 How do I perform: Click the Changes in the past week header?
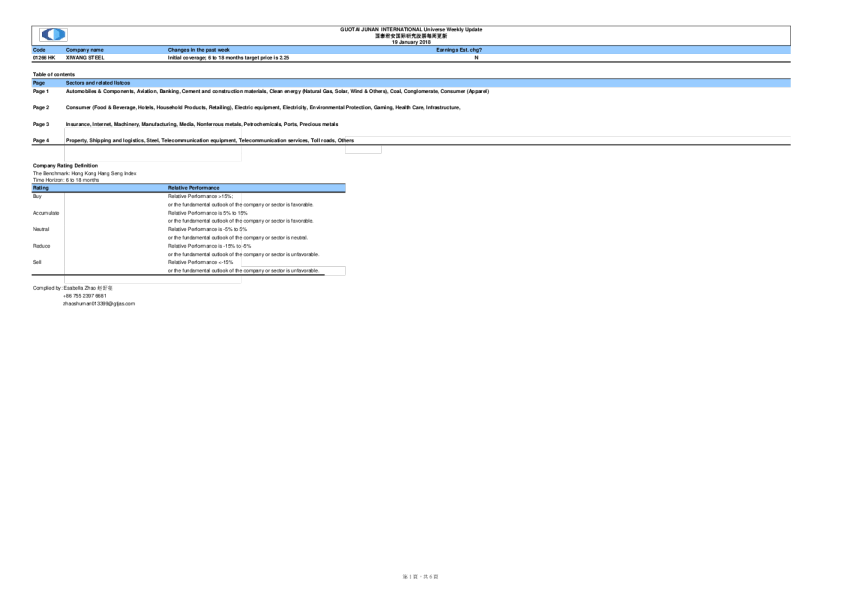[x=199, y=49]
